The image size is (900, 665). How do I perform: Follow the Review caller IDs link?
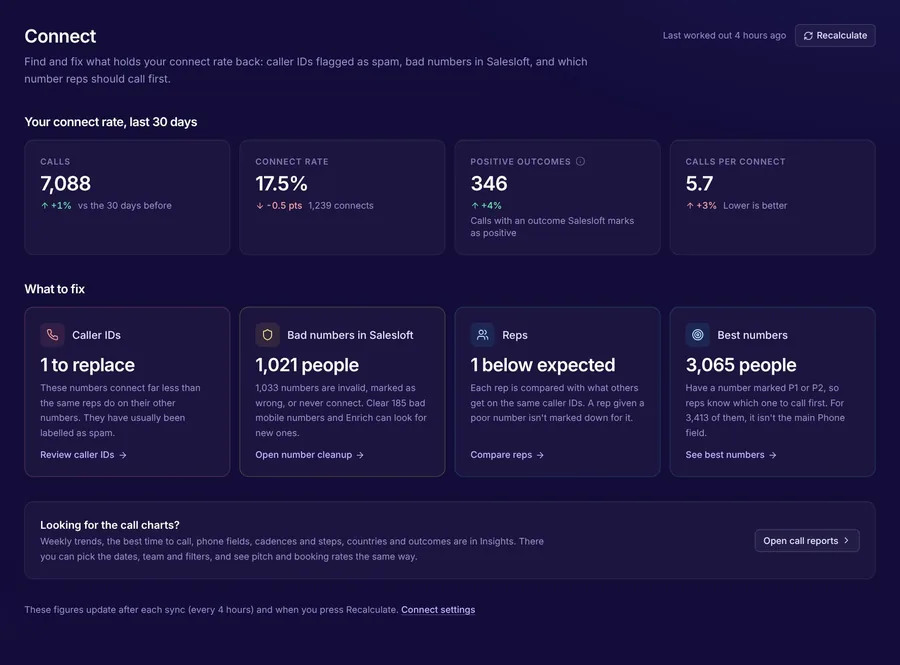point(83,455)
